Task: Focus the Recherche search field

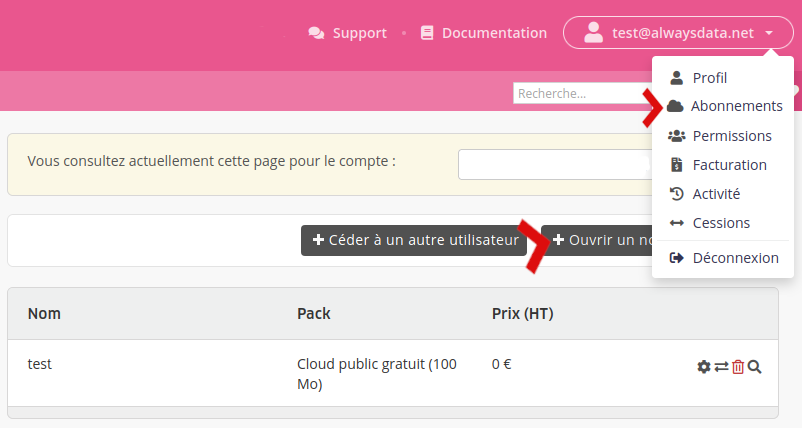Action: [x=582, y=93]
